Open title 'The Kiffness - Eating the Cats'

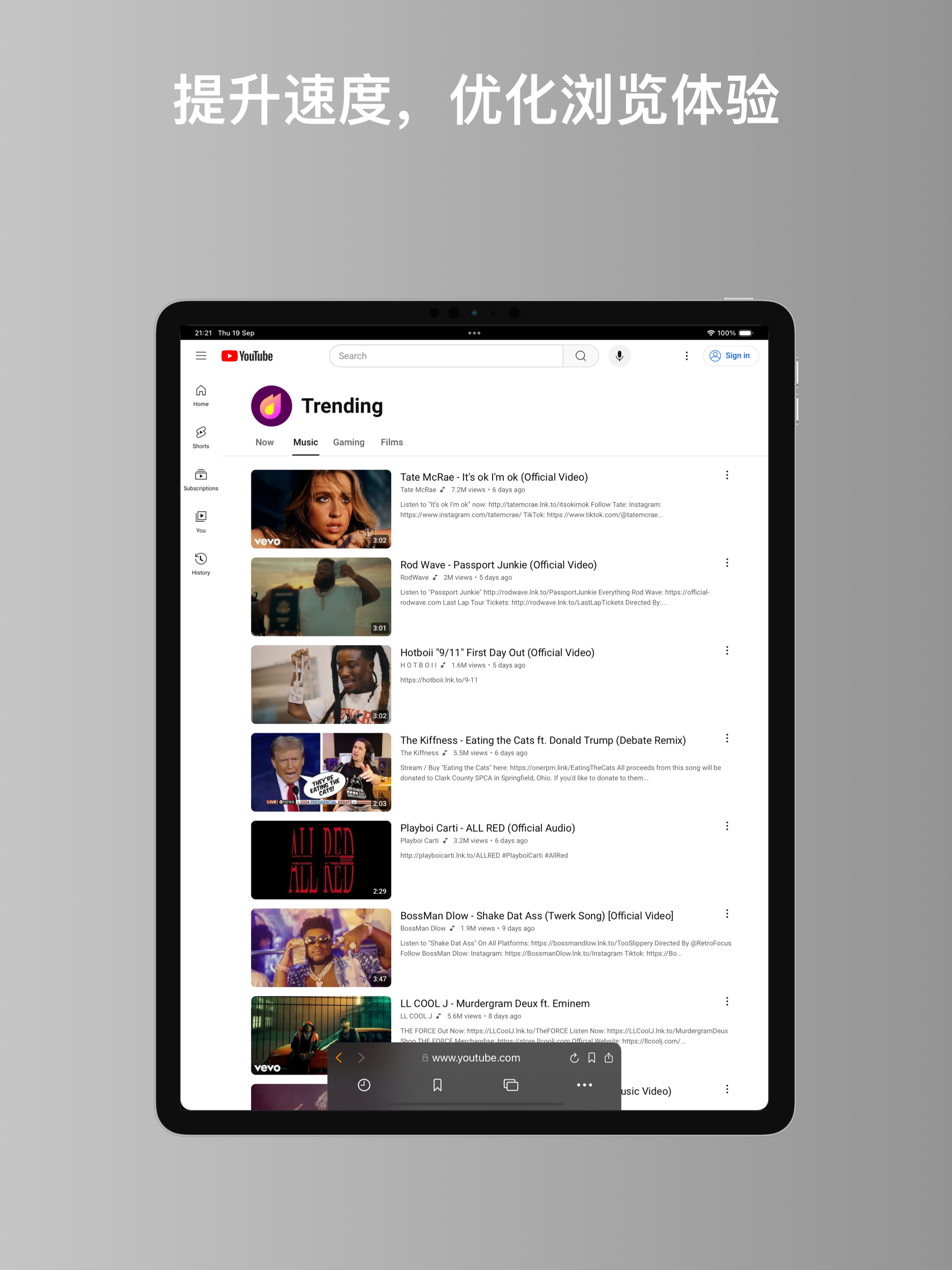(x=543, y=741)
